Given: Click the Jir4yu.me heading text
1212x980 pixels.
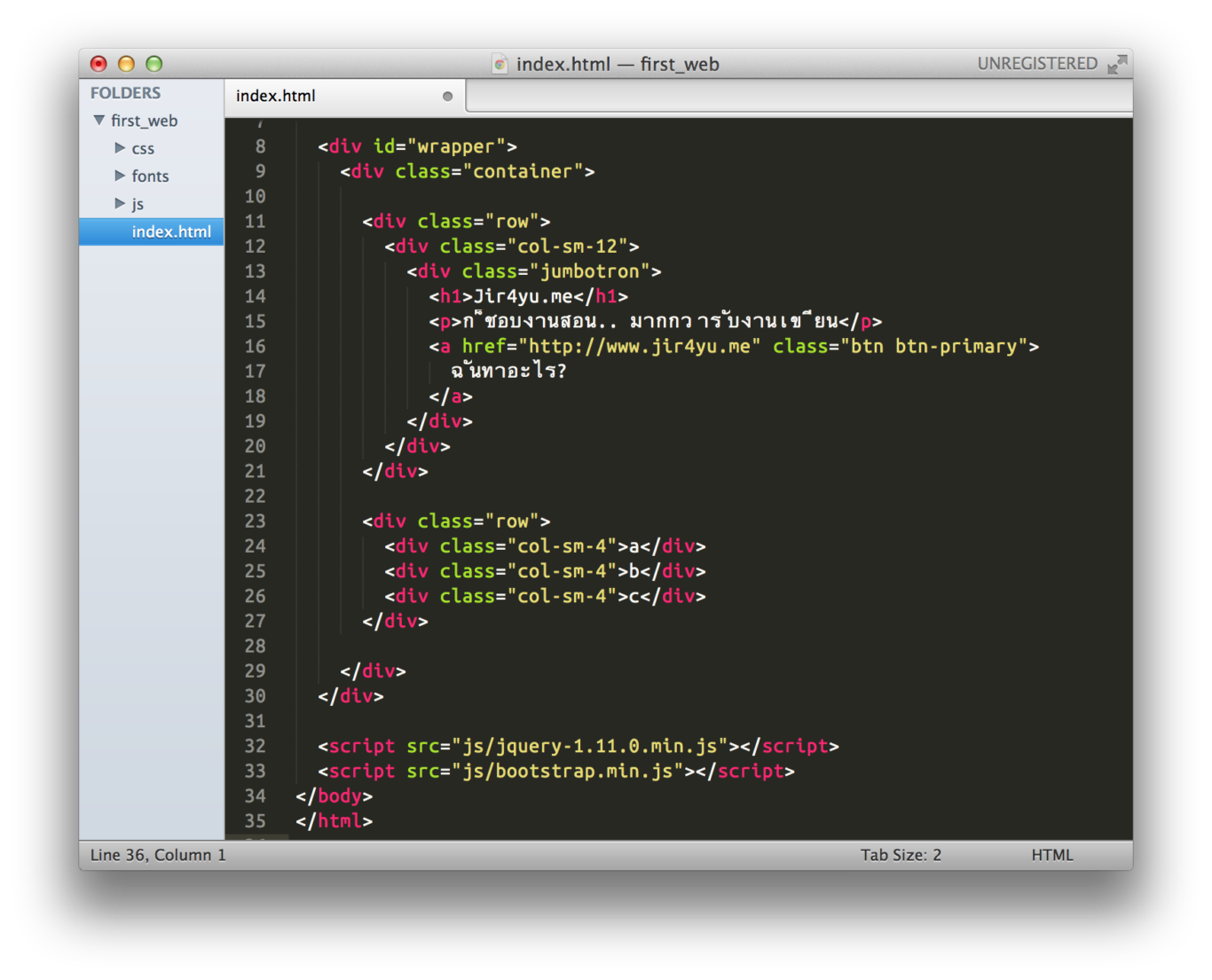Looking at the screenshot, I should (x=523, y=296).
